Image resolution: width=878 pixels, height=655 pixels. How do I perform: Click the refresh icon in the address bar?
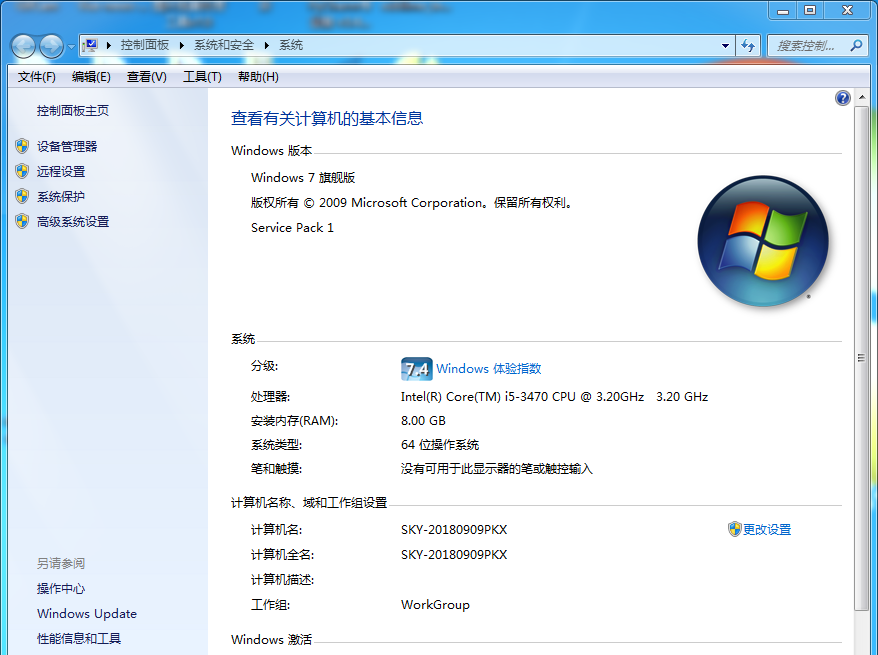coord(748,45)
